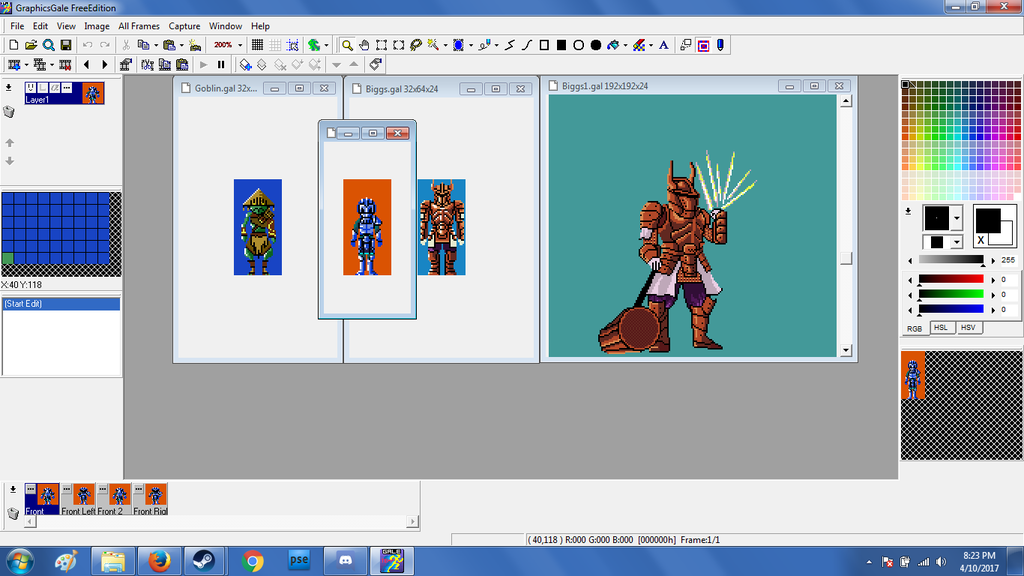
Task: Open the All Frames menu
Action: [138, 26]
